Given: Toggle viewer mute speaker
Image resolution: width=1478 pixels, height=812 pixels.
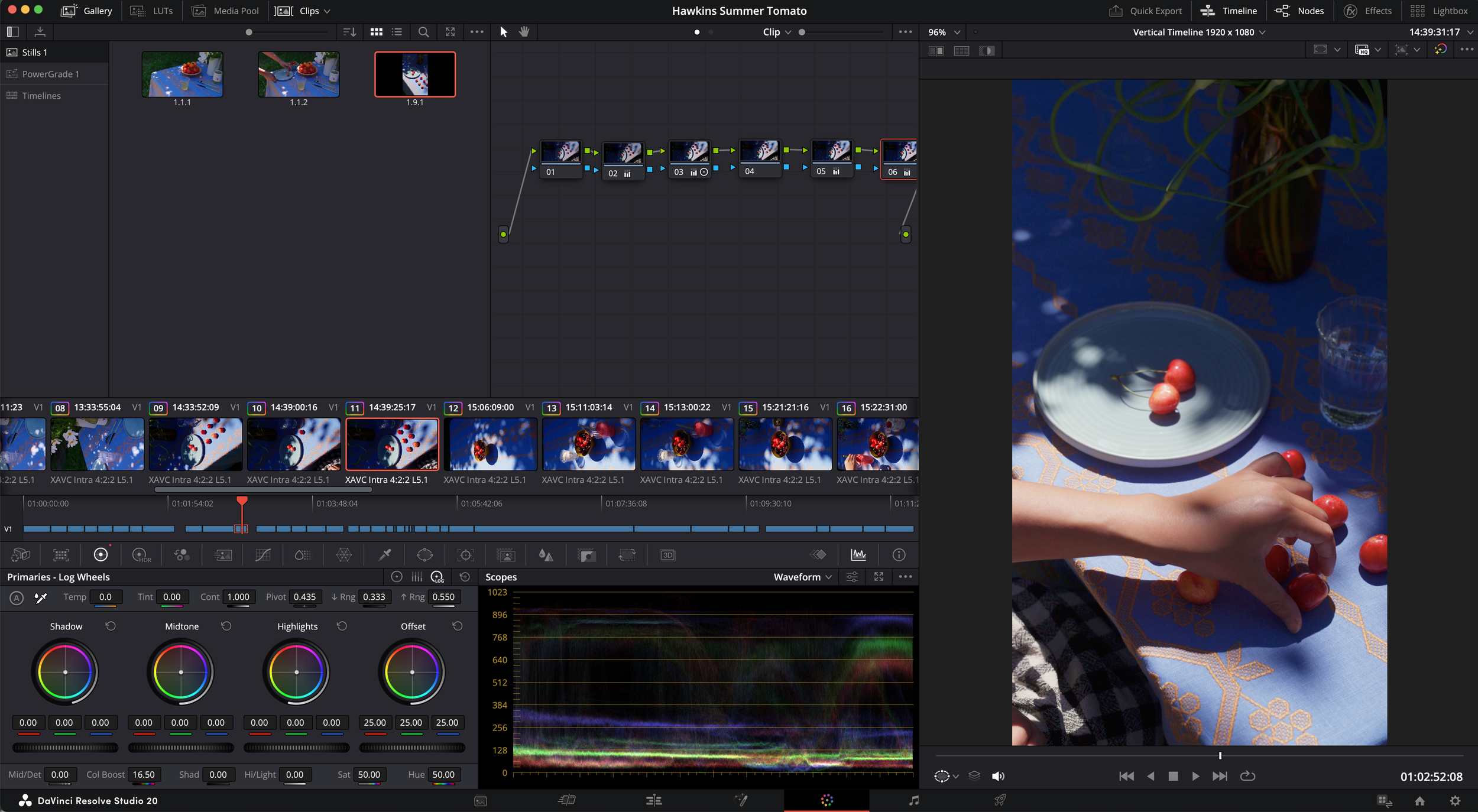Looking at the screenshot, I should [x=998, y=777].
